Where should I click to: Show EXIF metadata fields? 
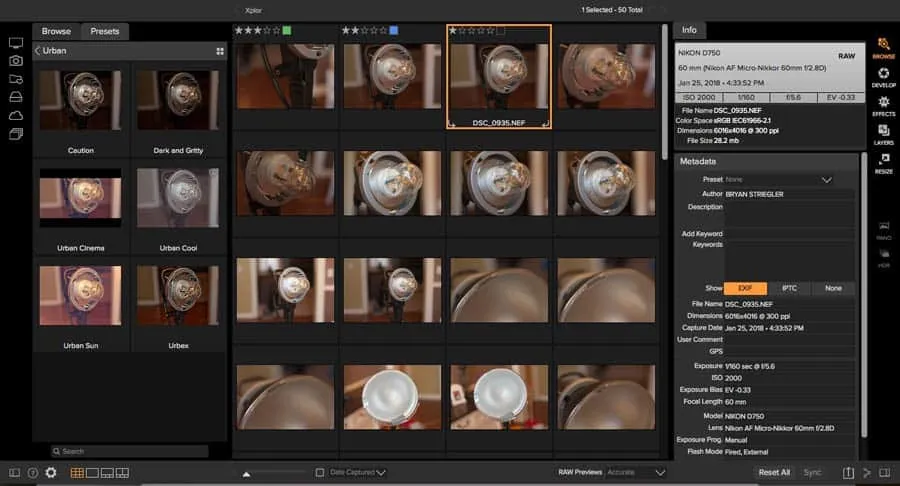[x=745, y=288]
